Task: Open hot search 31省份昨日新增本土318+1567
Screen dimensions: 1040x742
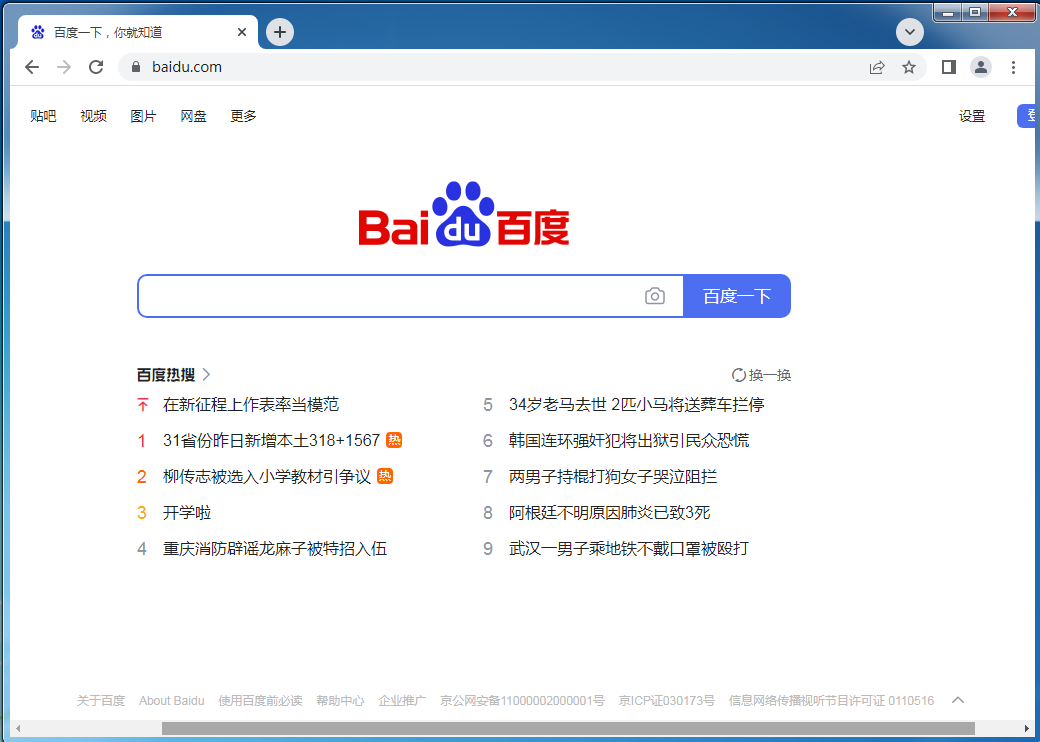Action: [x=271, y=440]
